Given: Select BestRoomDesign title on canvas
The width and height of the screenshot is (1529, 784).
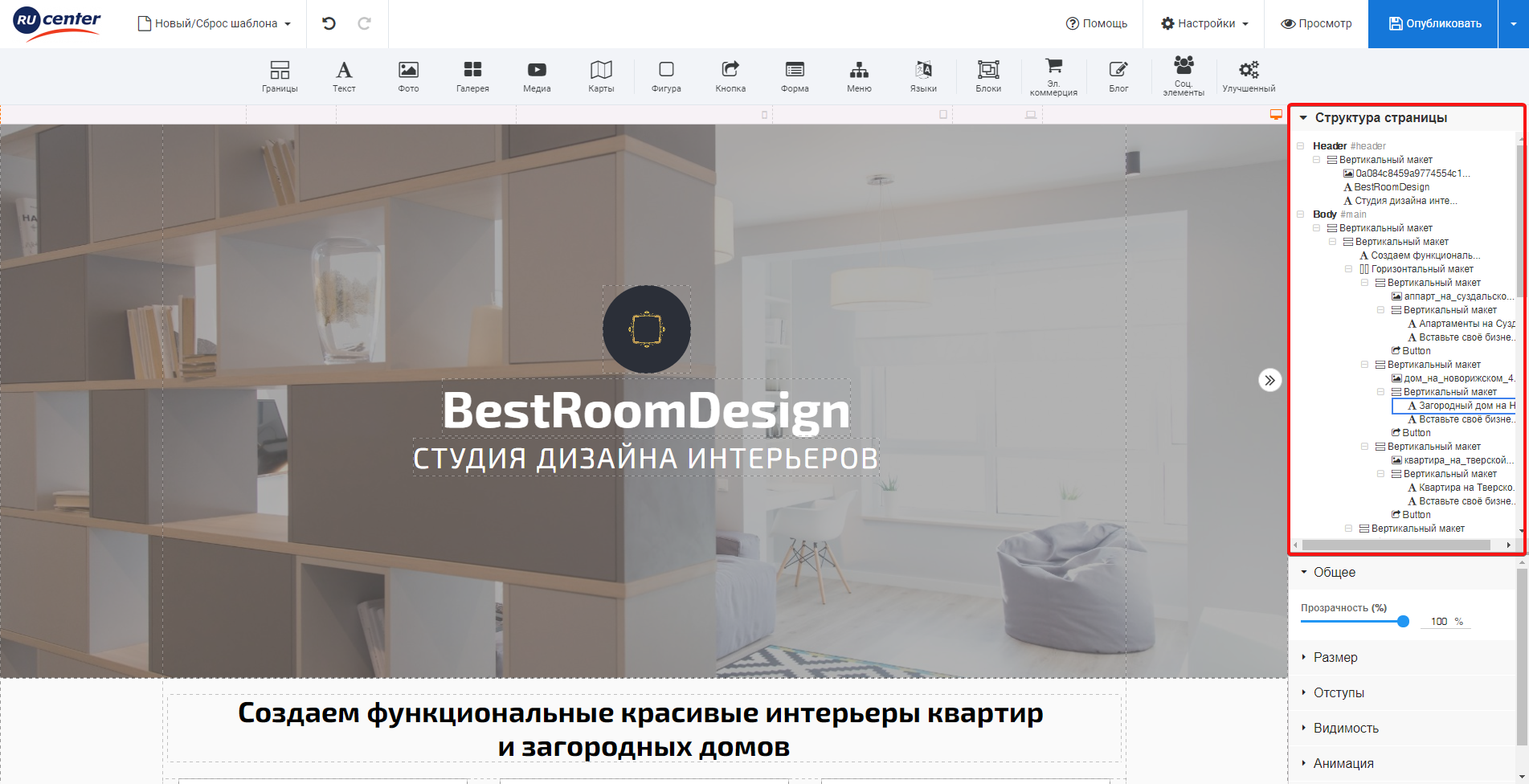Looking at the screenshot, I should [646, 410].
